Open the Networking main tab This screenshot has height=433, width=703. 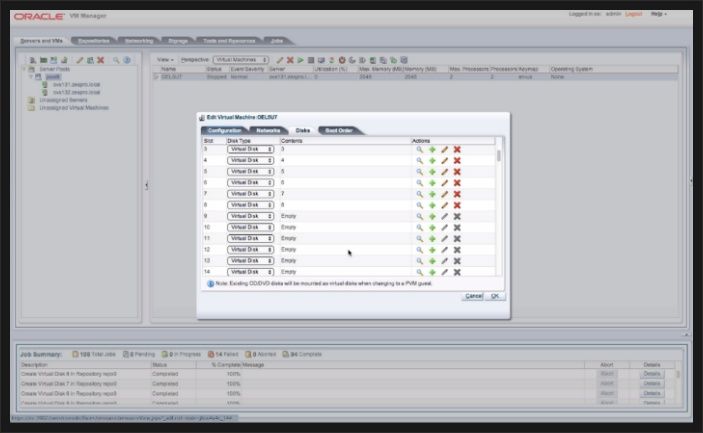pos(139,41)
